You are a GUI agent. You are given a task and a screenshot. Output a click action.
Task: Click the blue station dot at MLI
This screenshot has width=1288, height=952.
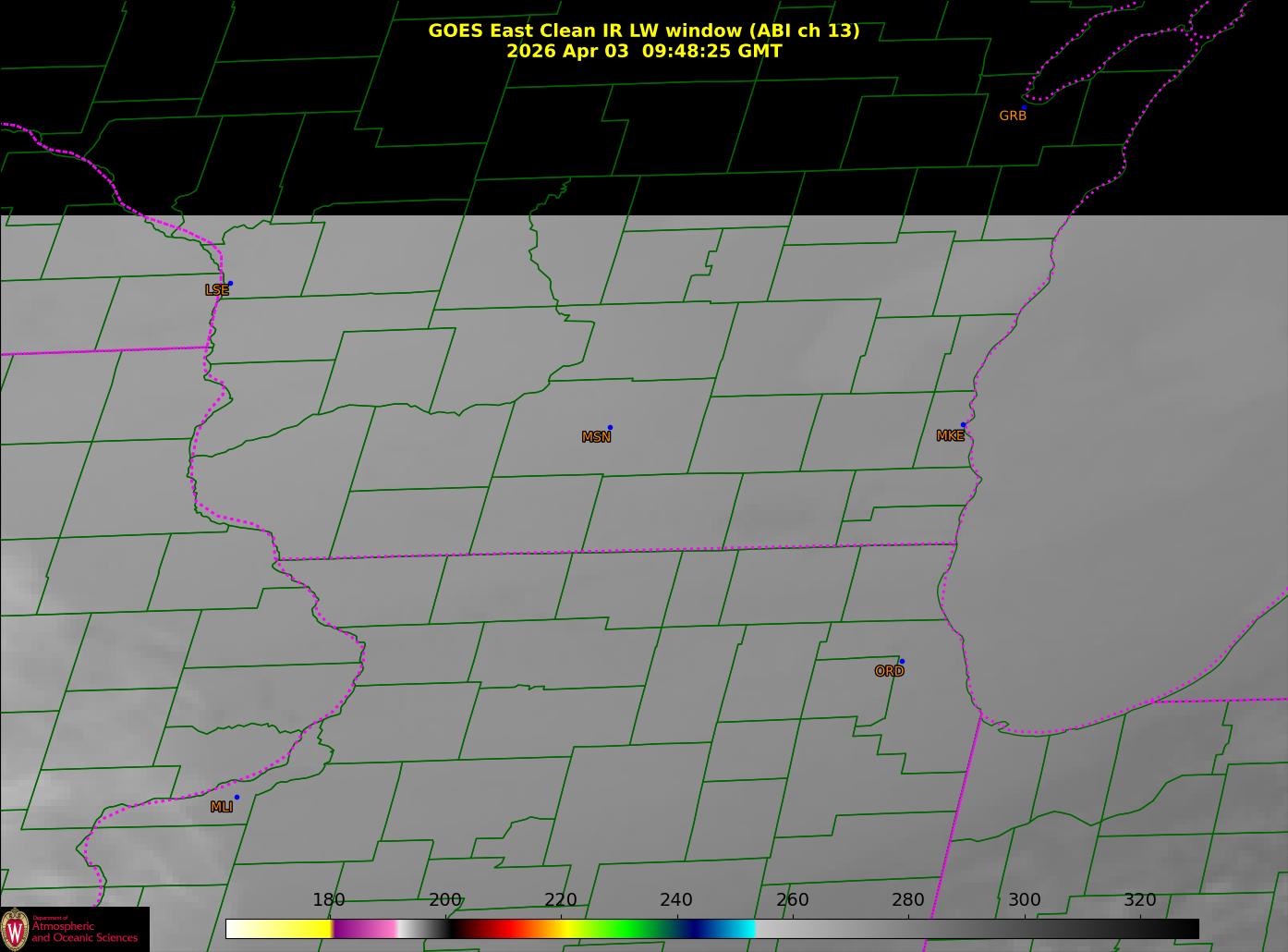pos(237,797)
